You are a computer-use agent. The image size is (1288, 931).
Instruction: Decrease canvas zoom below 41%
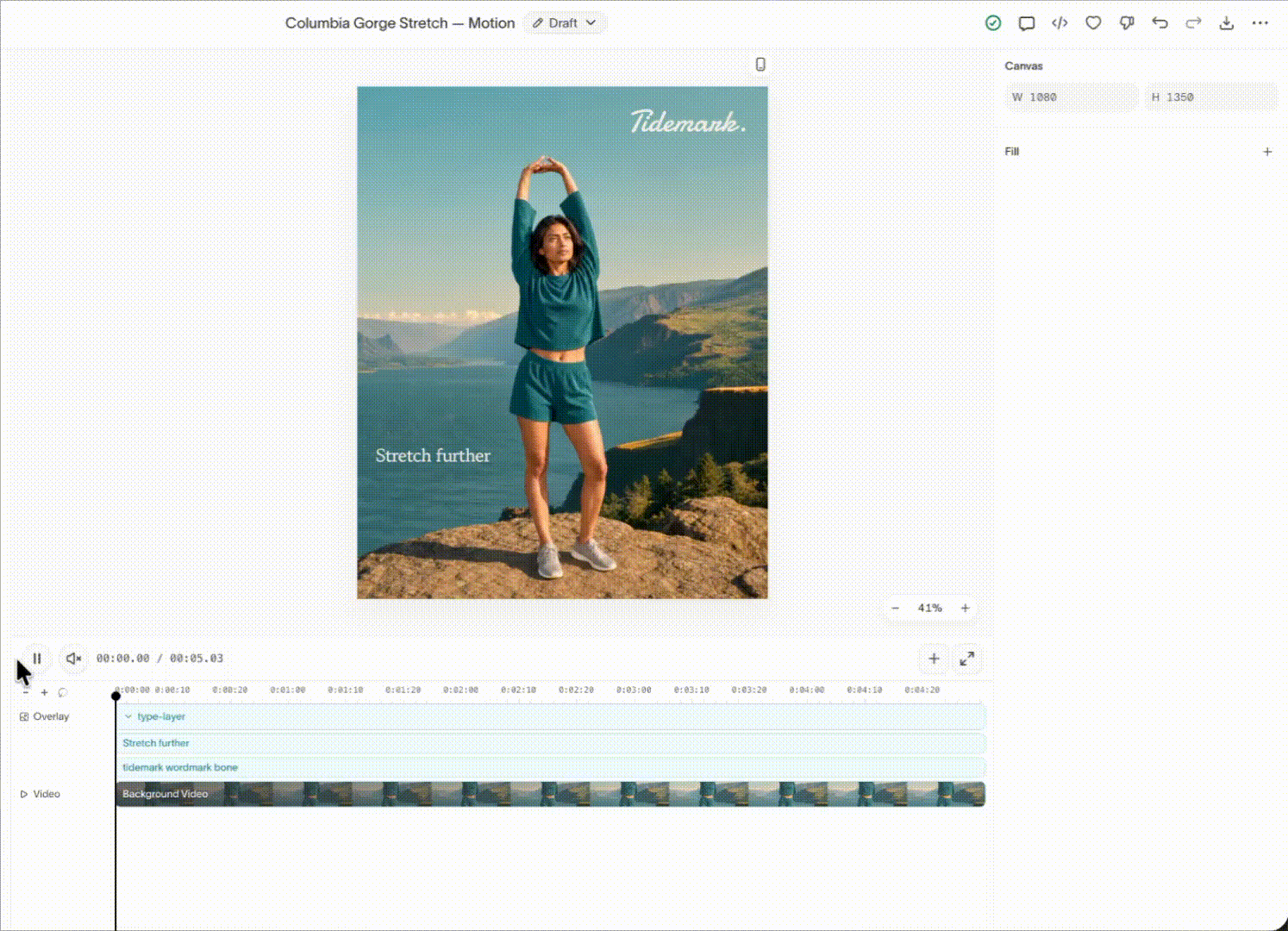tap(896, 608)
